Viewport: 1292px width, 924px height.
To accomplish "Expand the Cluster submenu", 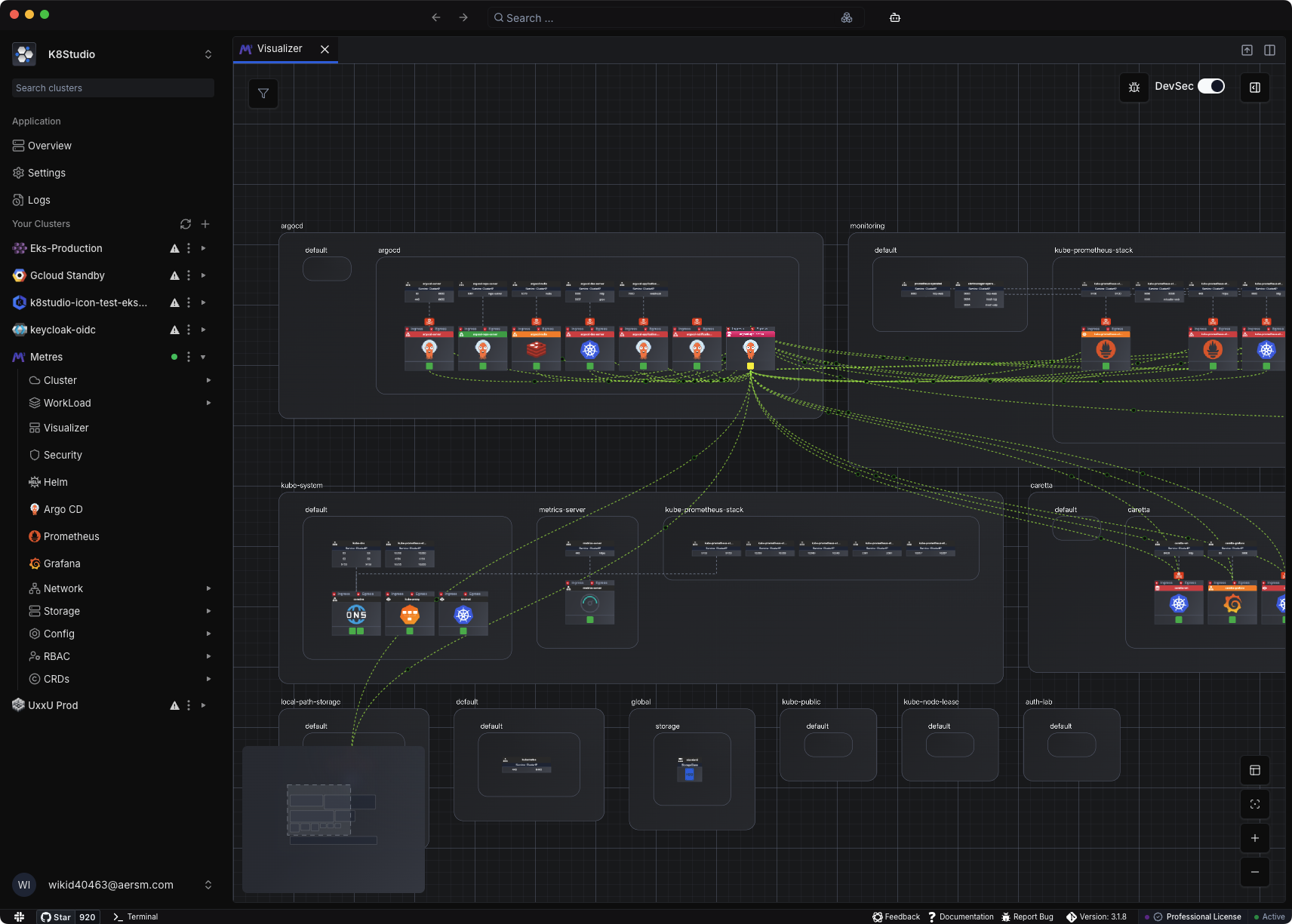I will pyautogui.click(x=209, y=380).
